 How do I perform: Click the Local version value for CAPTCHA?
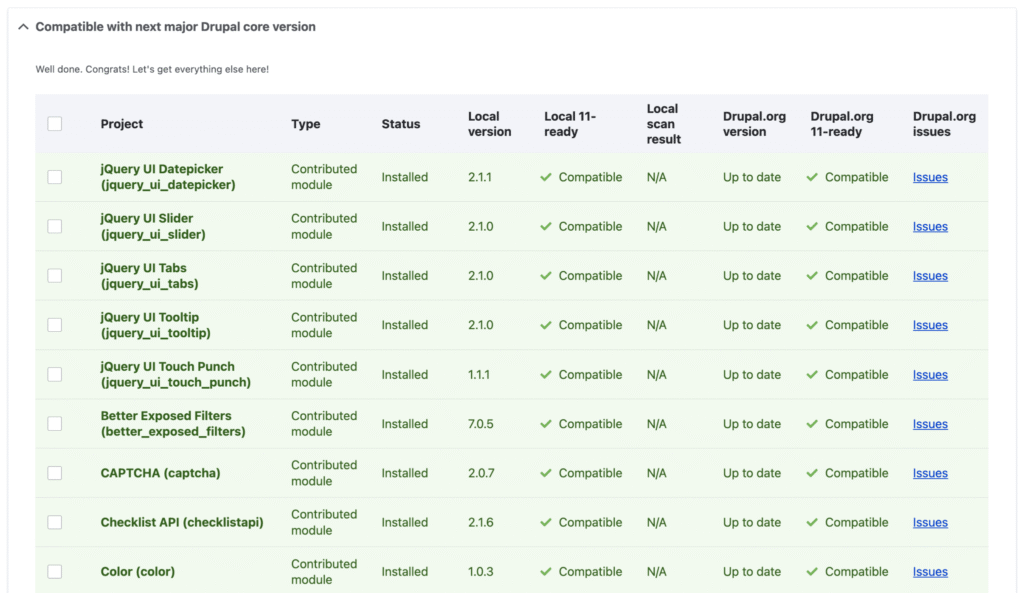[480, 473]
